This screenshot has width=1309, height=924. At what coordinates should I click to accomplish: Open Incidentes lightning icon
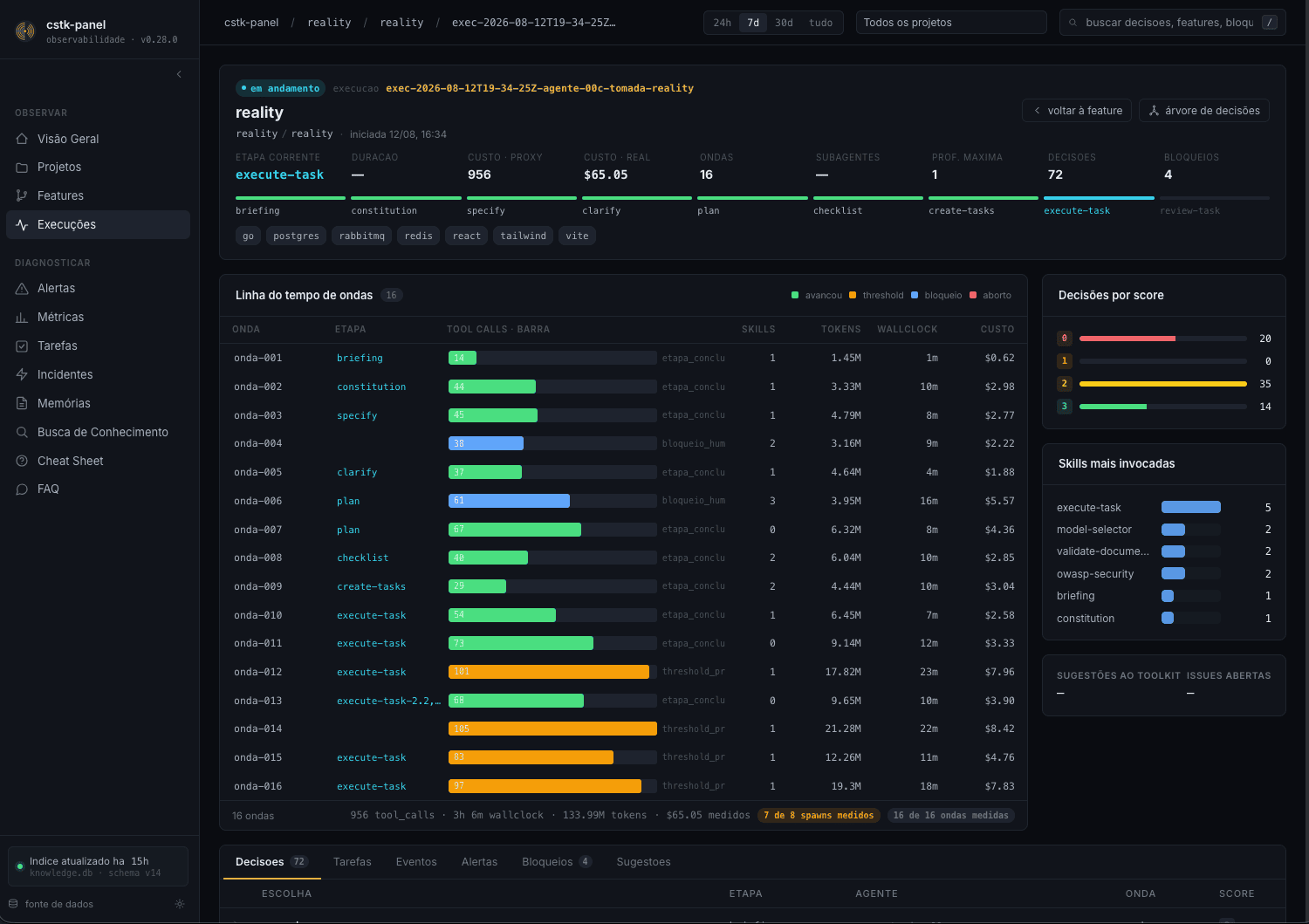[x=22, y=374]
